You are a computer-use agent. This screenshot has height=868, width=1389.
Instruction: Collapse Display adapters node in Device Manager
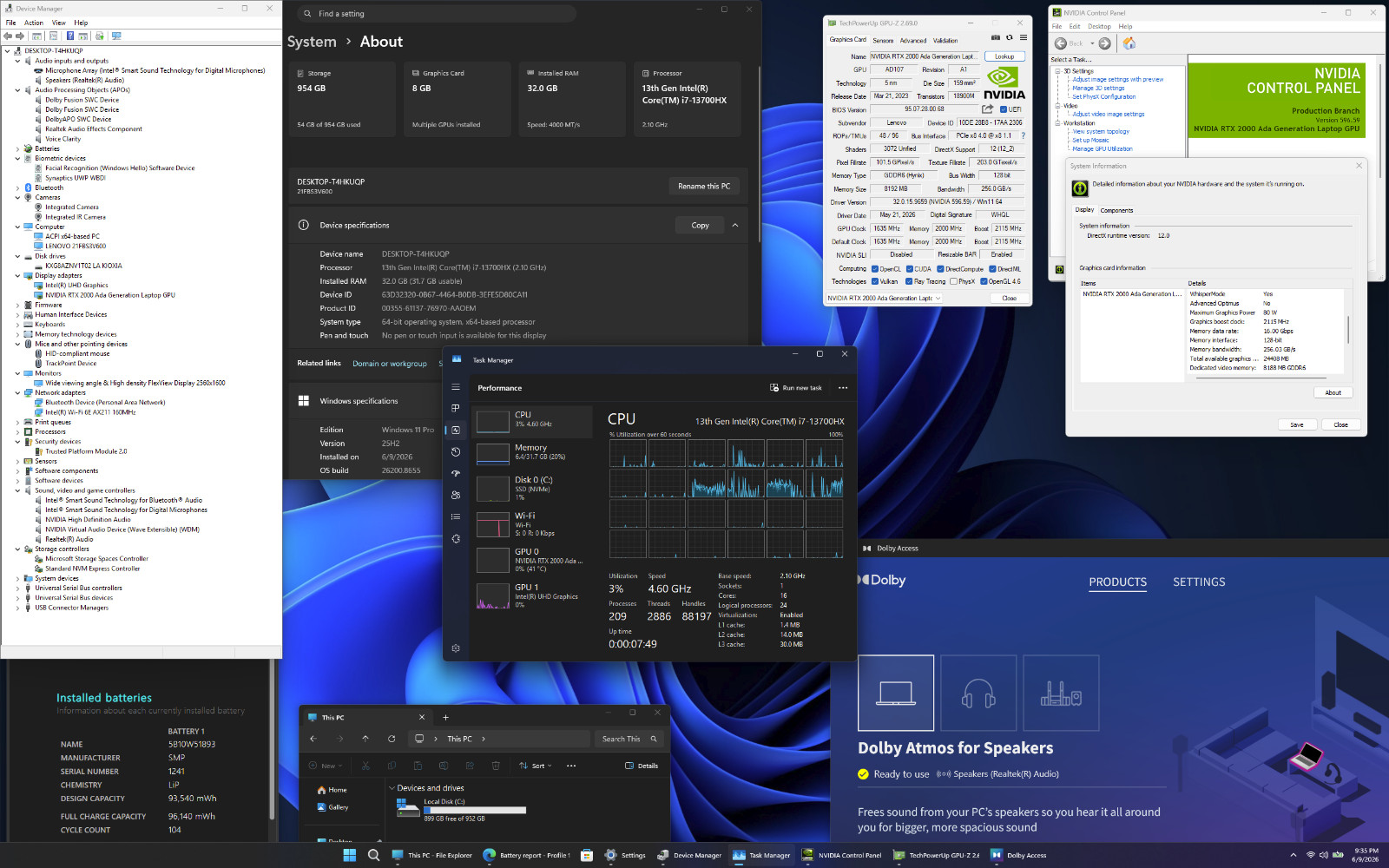[x=17, y=275]
